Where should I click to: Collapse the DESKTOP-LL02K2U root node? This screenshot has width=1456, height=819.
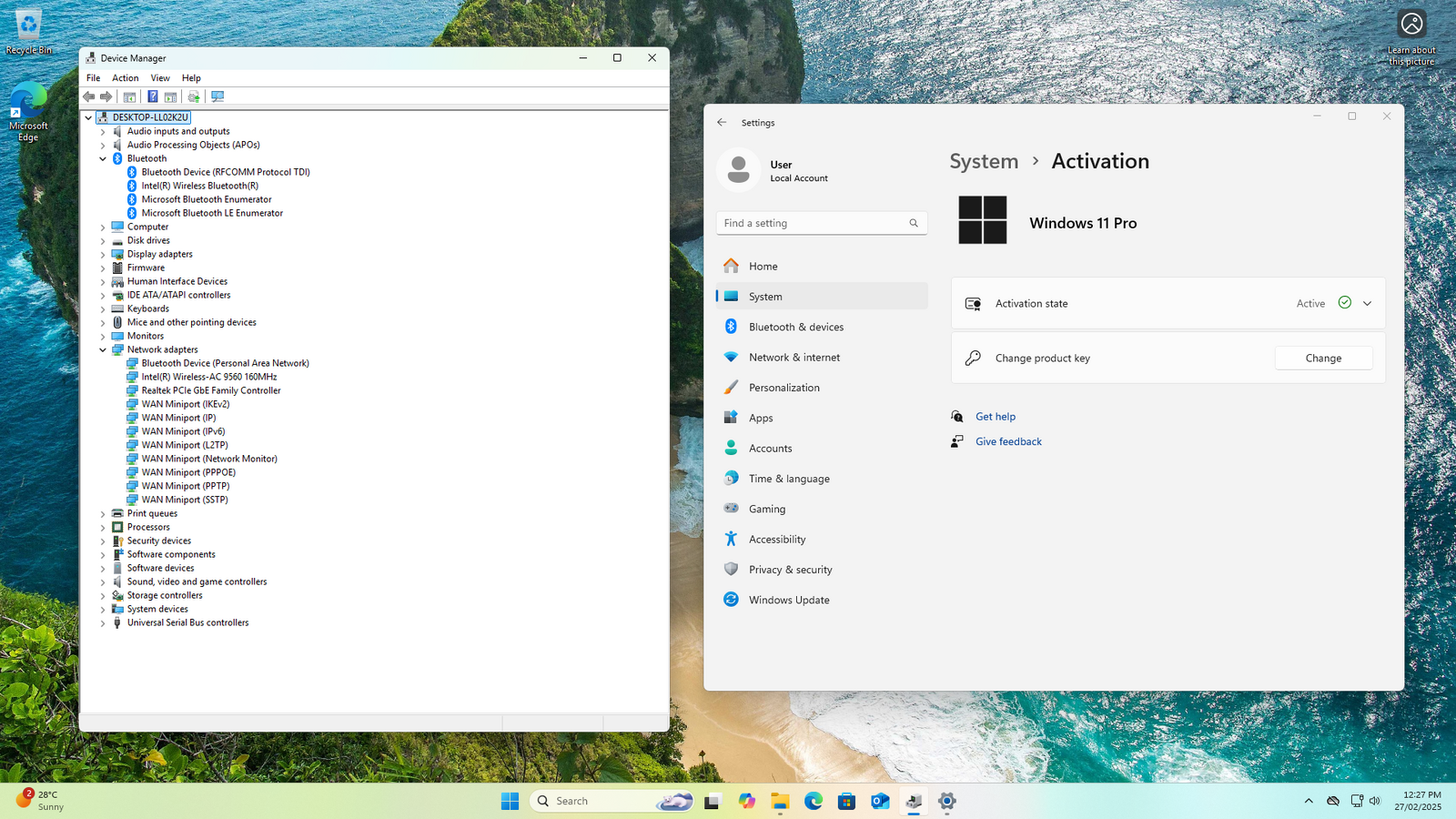[88, 117]
